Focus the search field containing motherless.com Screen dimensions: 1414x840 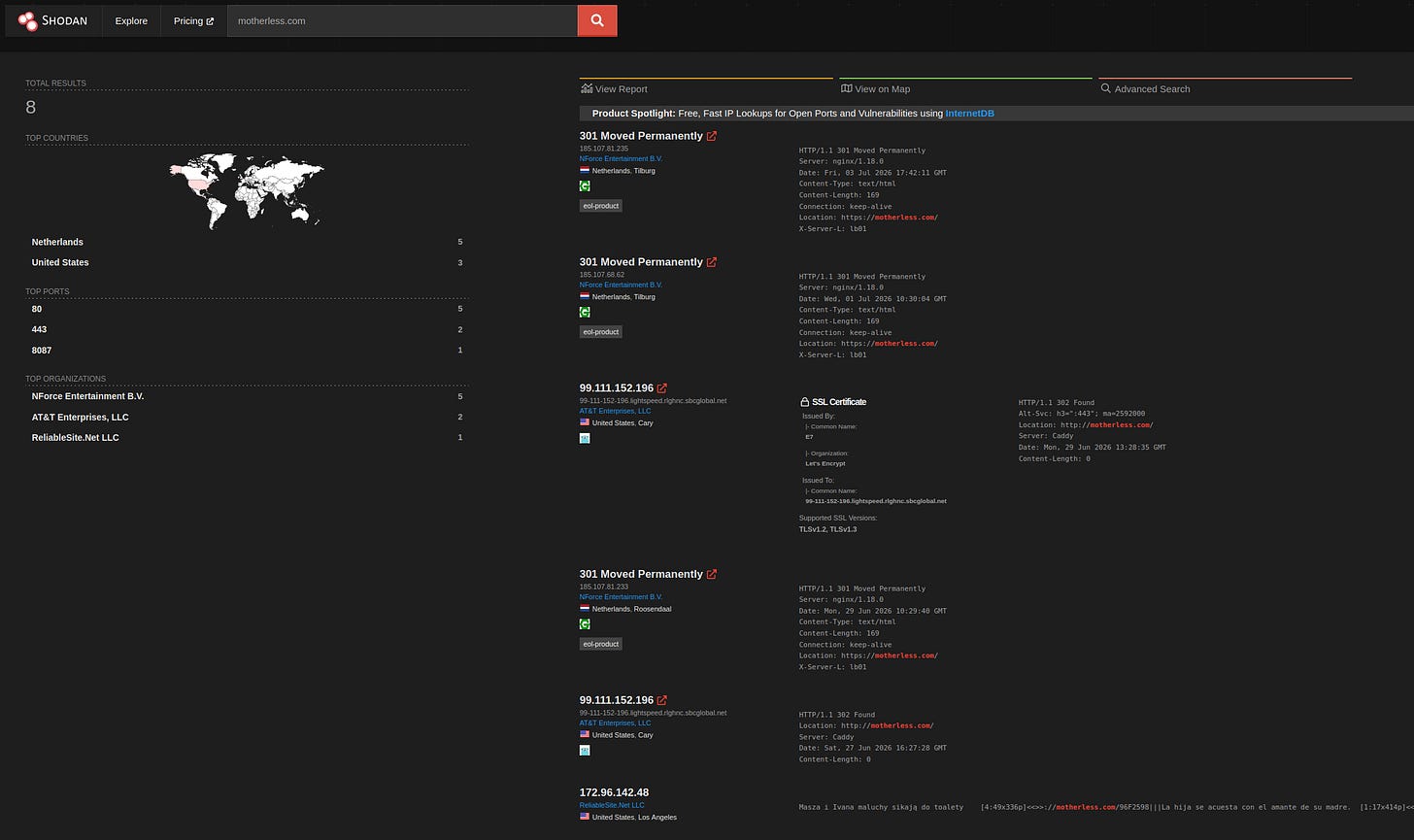point(402,20)
